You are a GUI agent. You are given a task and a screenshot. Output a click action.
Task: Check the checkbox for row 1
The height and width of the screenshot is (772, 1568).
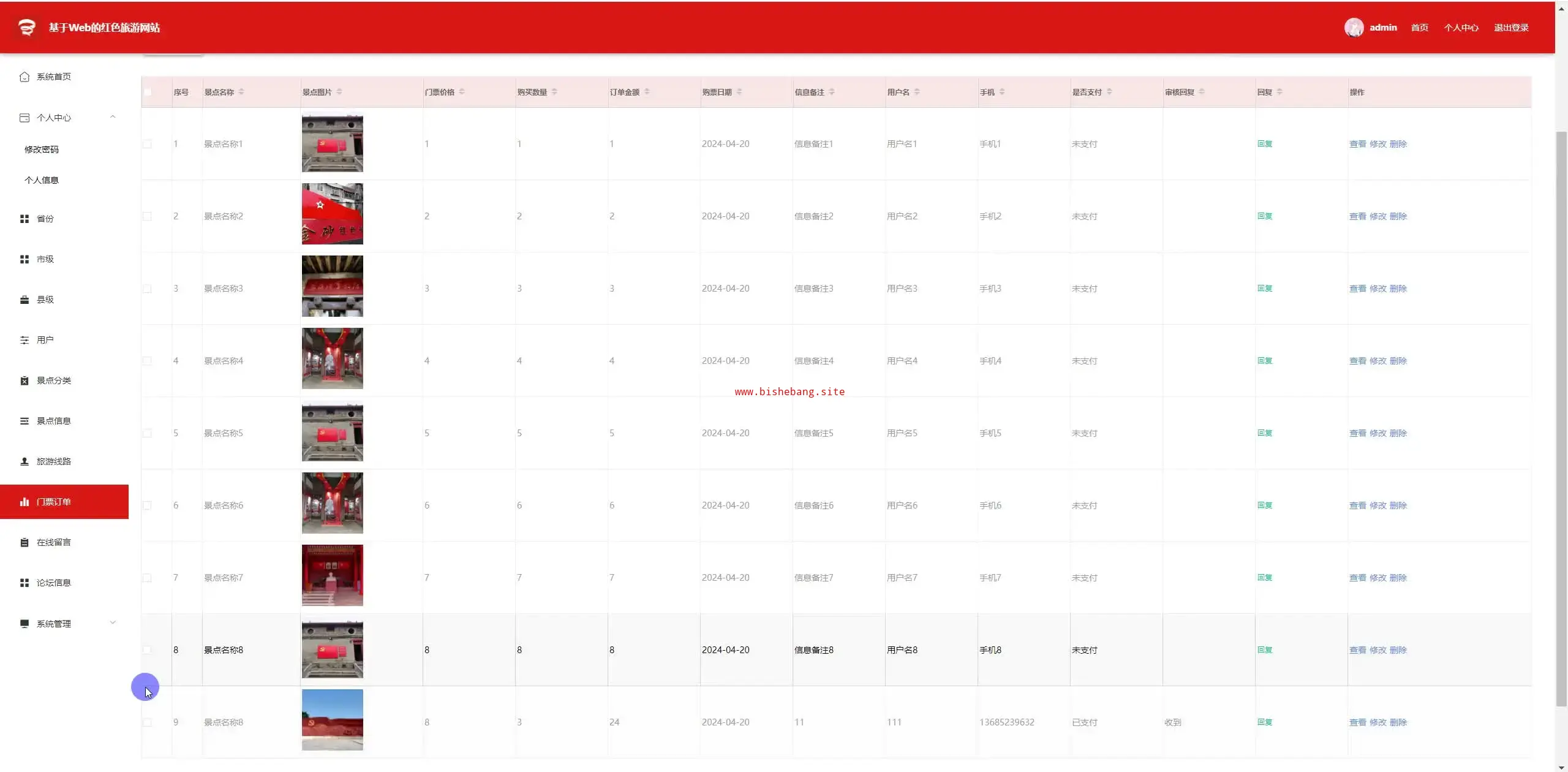click(148, 144)
